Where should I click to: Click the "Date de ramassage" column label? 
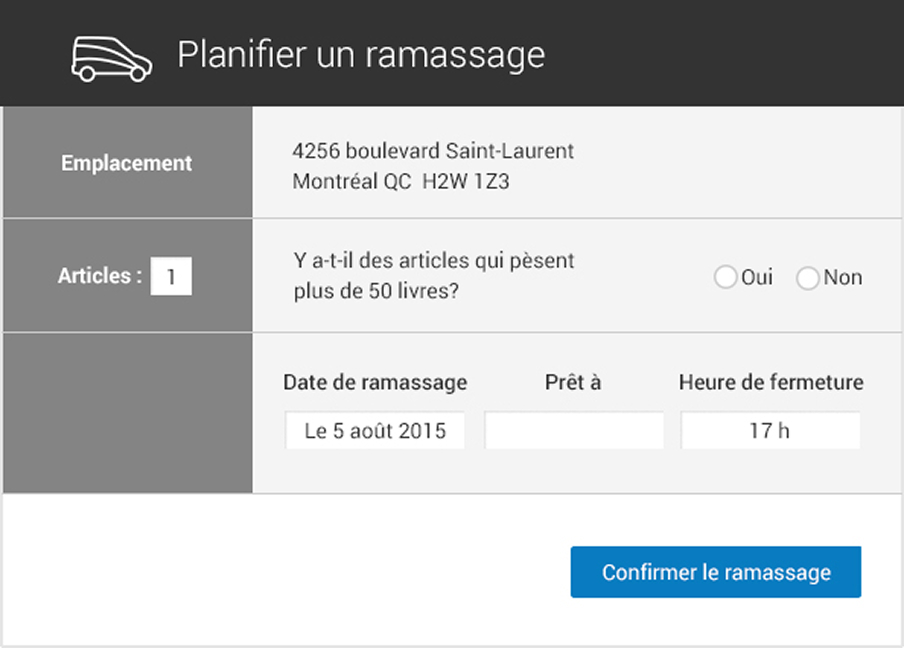[x=374, y=382]
